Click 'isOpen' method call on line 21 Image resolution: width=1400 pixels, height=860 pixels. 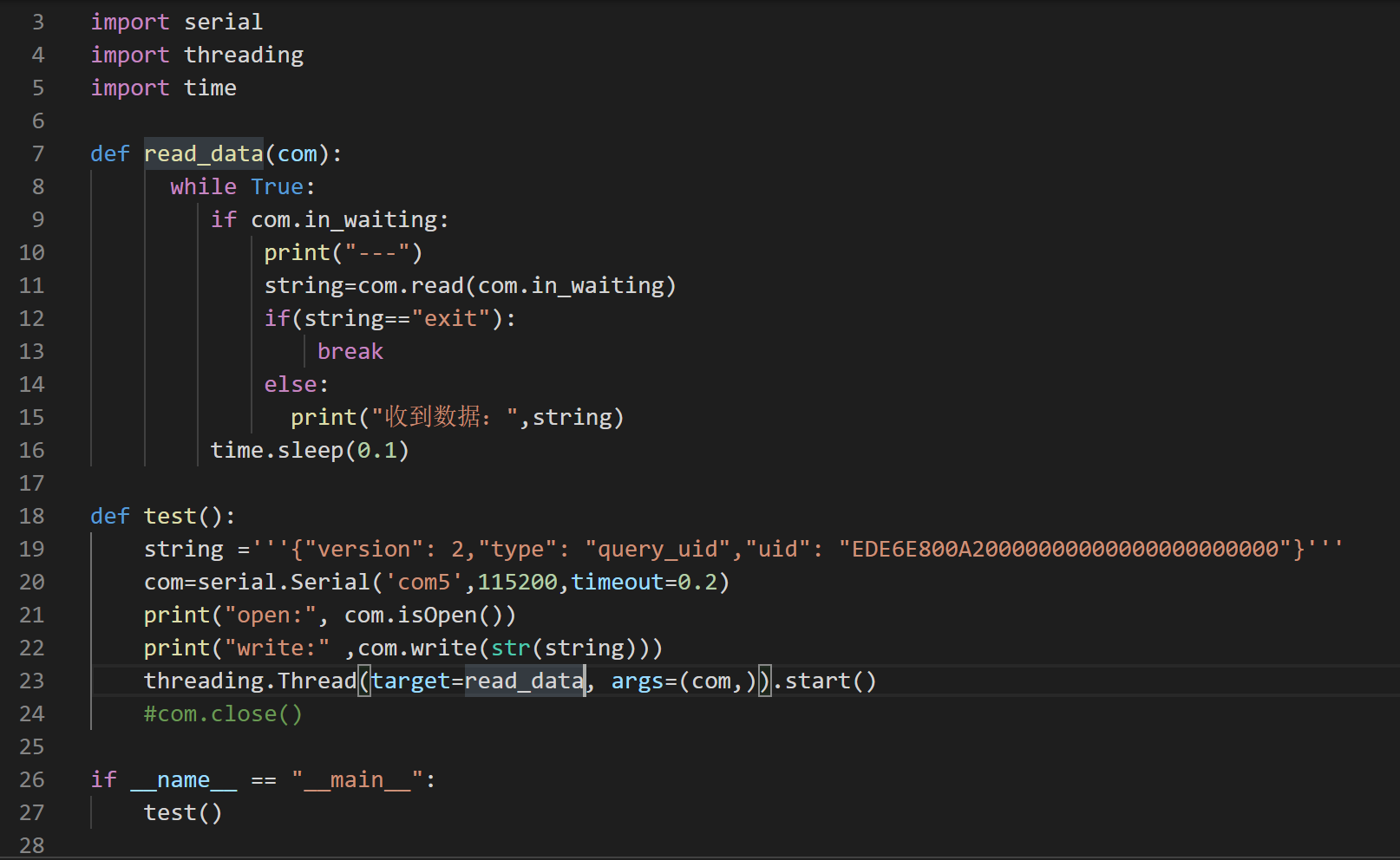437,615
